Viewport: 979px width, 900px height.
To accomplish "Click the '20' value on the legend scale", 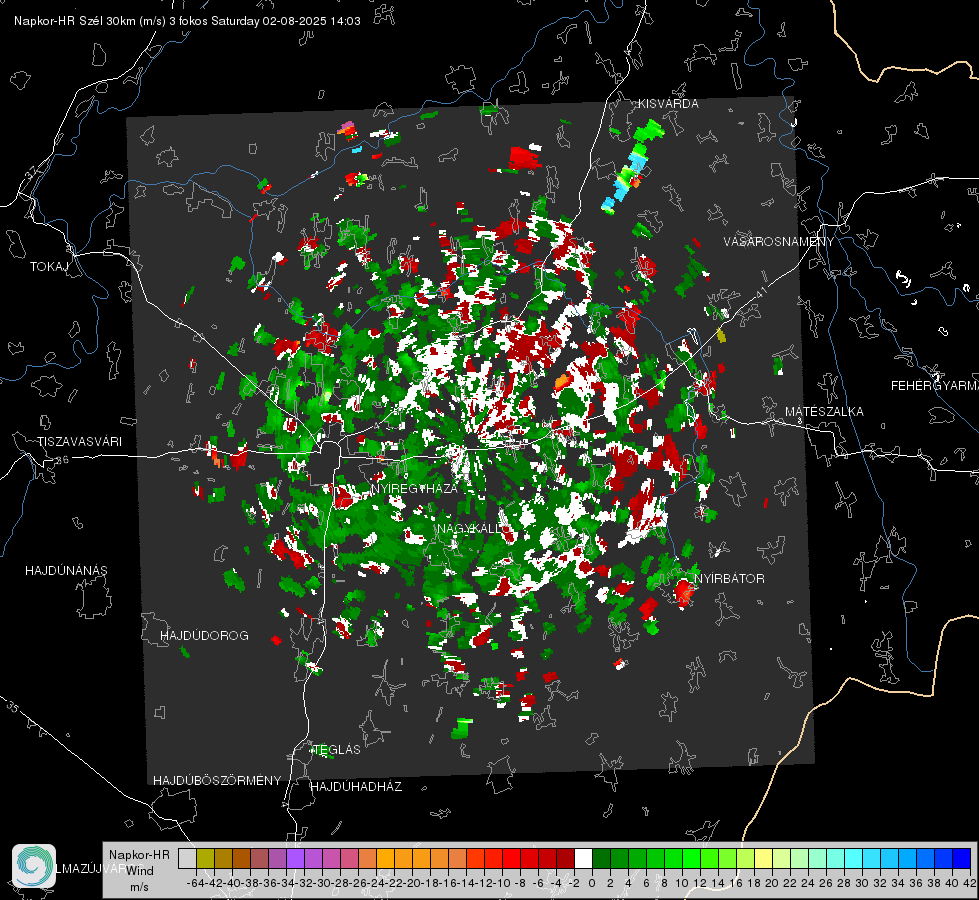I will (x=772, y=883).
